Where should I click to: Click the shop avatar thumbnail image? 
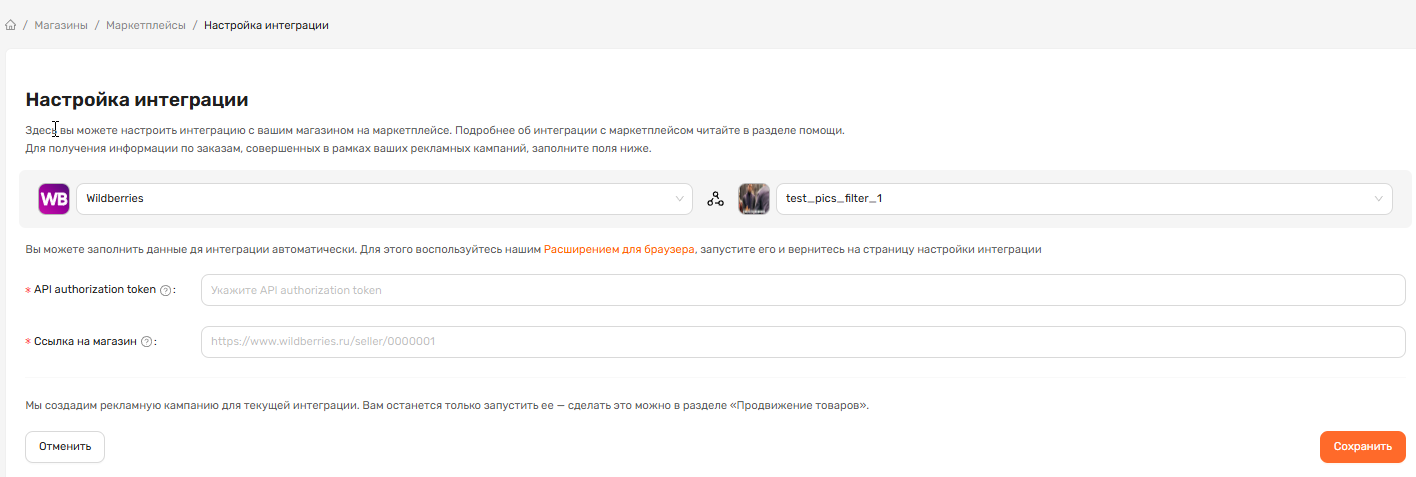pos(754,199)
